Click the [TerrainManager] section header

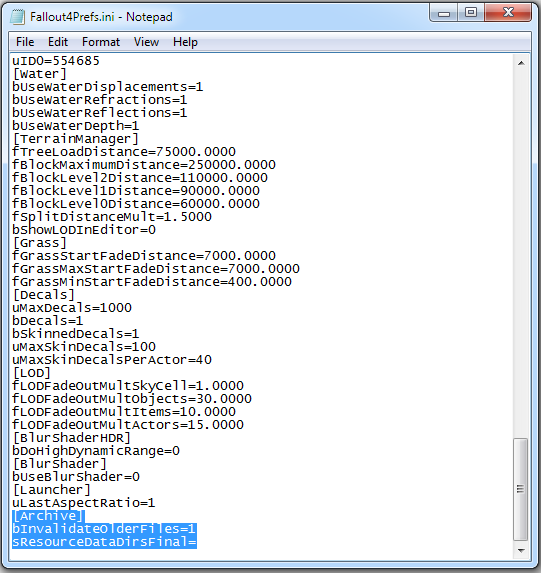(x=75, y=139)
